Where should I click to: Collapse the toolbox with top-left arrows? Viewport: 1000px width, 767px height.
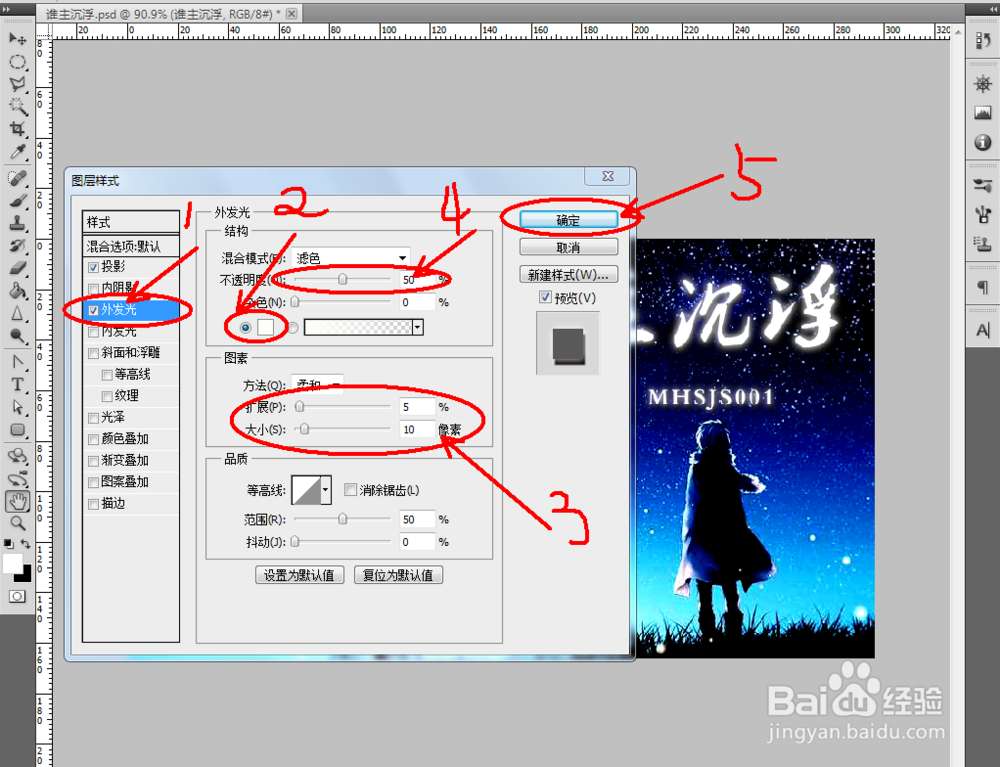pos(7,10)
